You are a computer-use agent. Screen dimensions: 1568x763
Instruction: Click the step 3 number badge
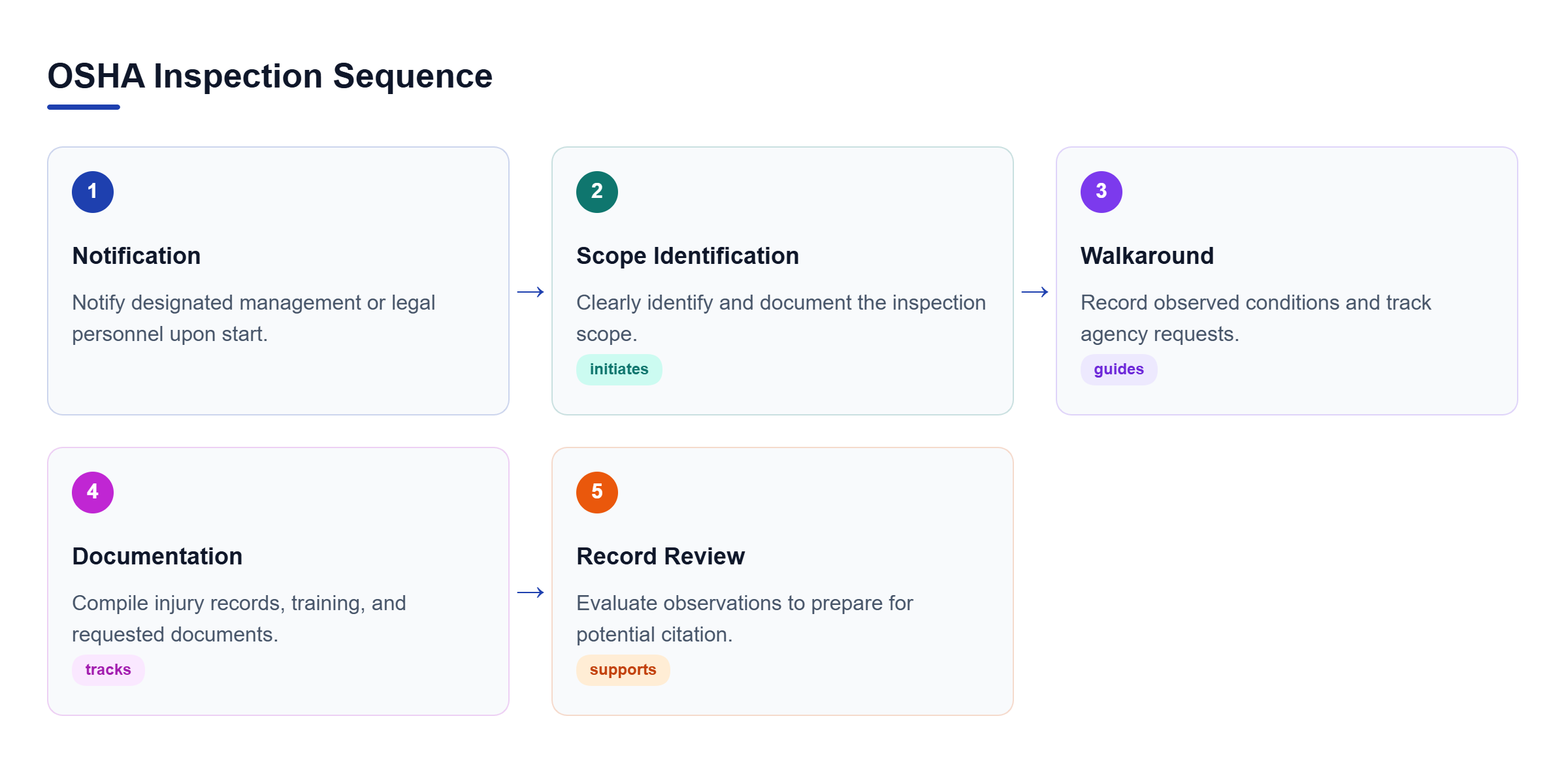pos(1102,192)
